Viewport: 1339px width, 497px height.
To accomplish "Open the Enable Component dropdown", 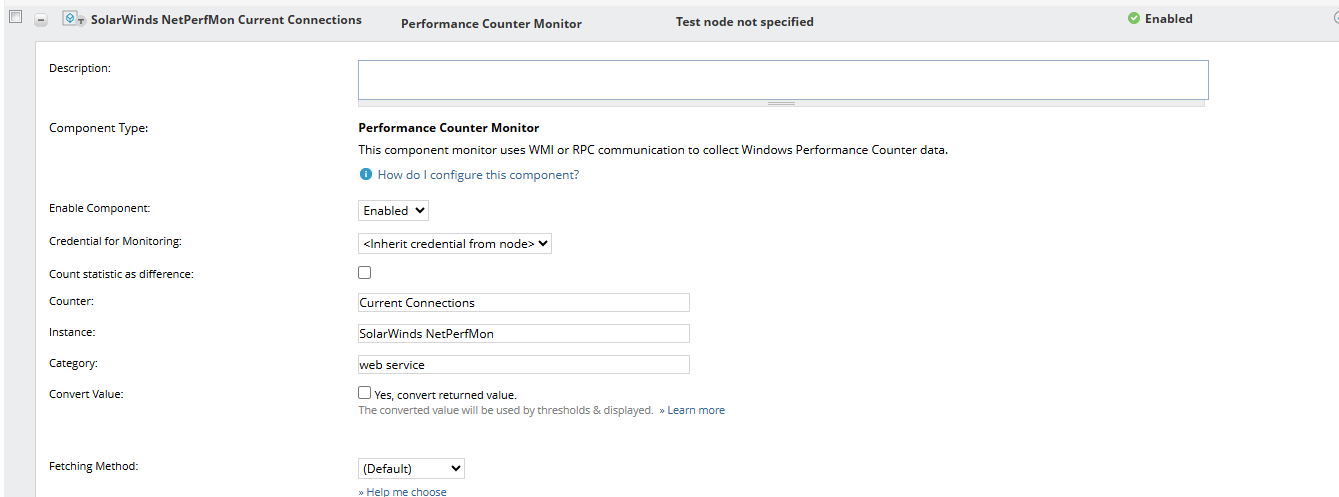I will (x=393, y=210).
